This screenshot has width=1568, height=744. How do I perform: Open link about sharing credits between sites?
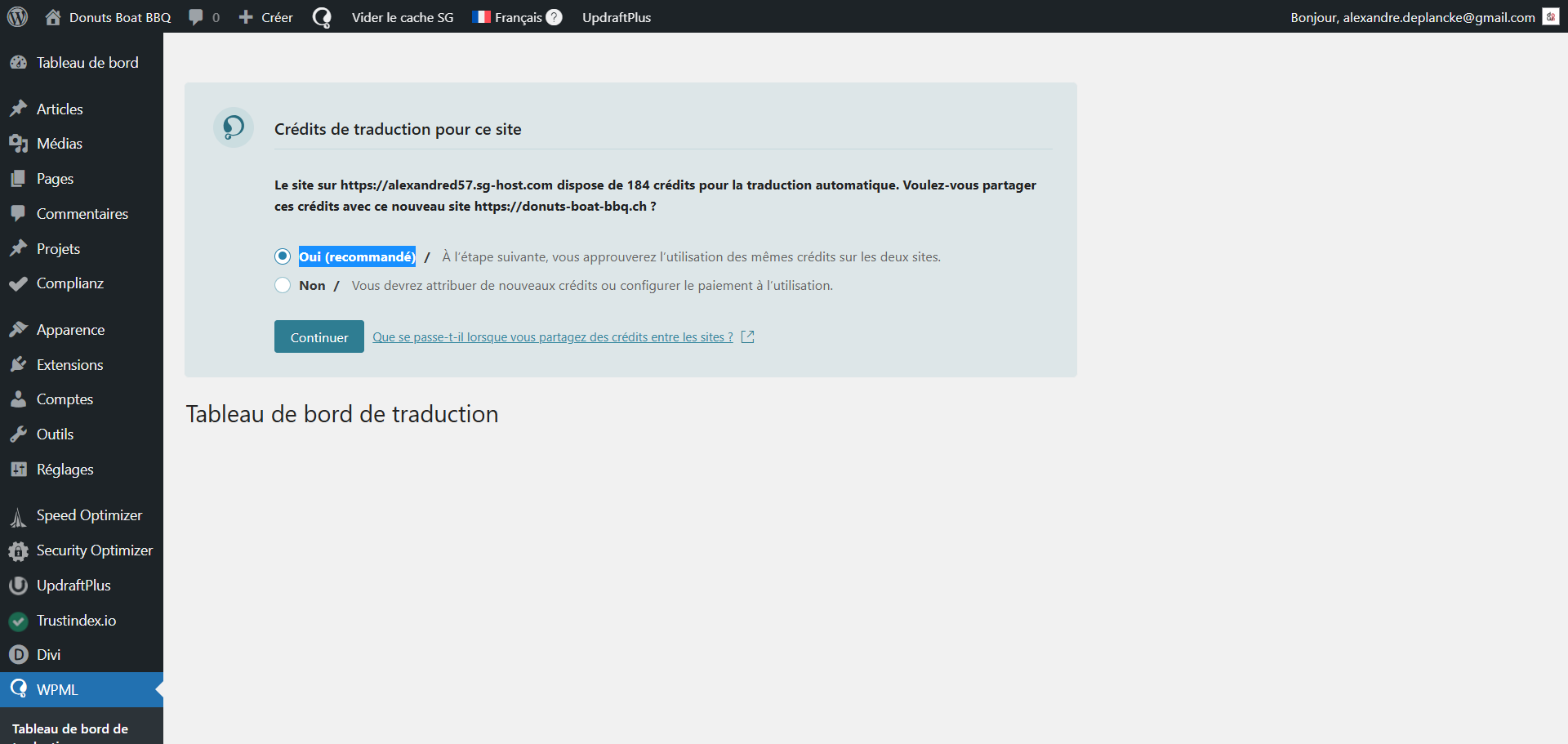[553, 337]
